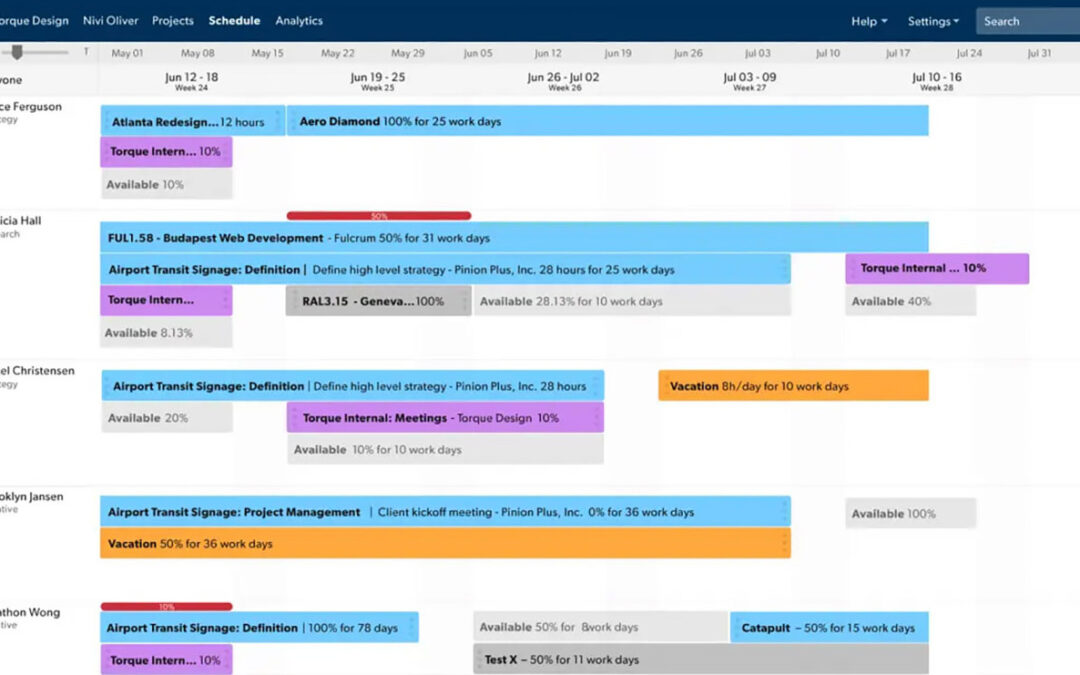Switch to the Projects tab
The image size is (1080, 675).
(x=172, y=20)
